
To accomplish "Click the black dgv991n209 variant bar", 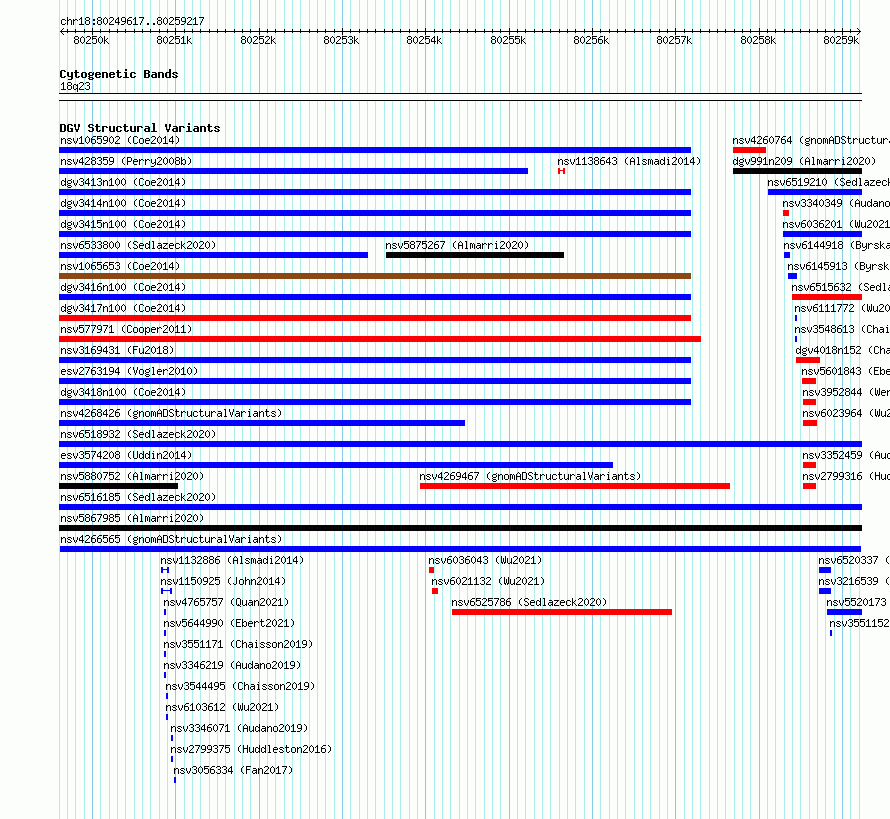I will [797, 171].
